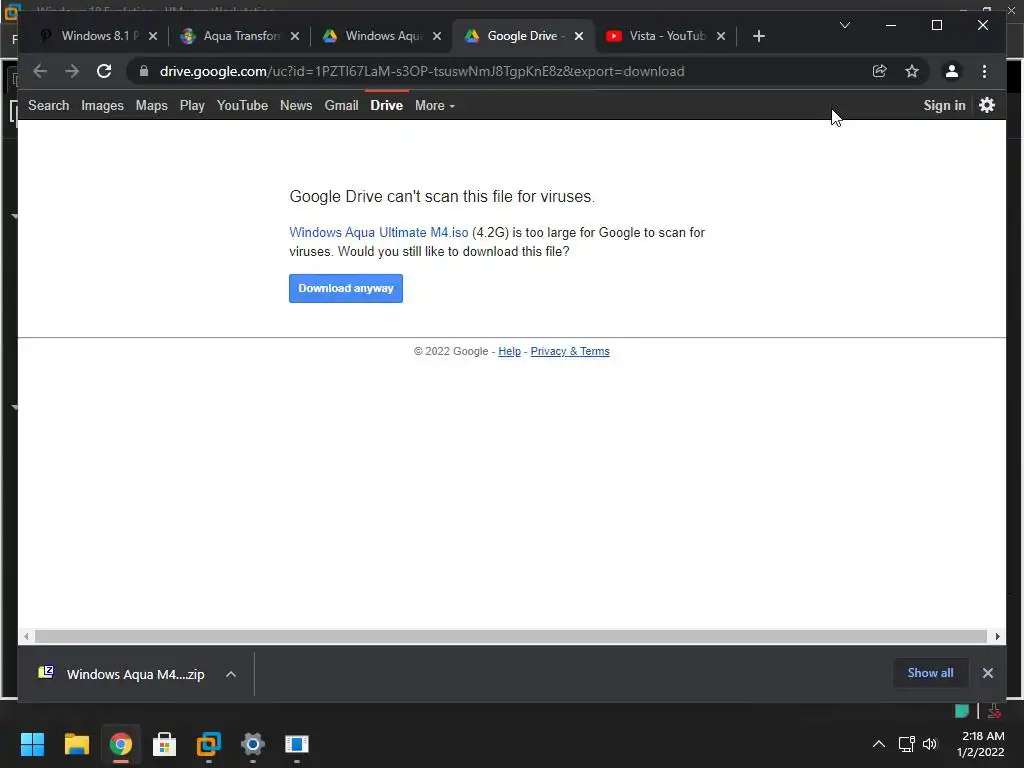Image resolution: width=1024 pixels, height=768 pixels.
Task: Open tab search dropdown
Action: click(844, 25)
